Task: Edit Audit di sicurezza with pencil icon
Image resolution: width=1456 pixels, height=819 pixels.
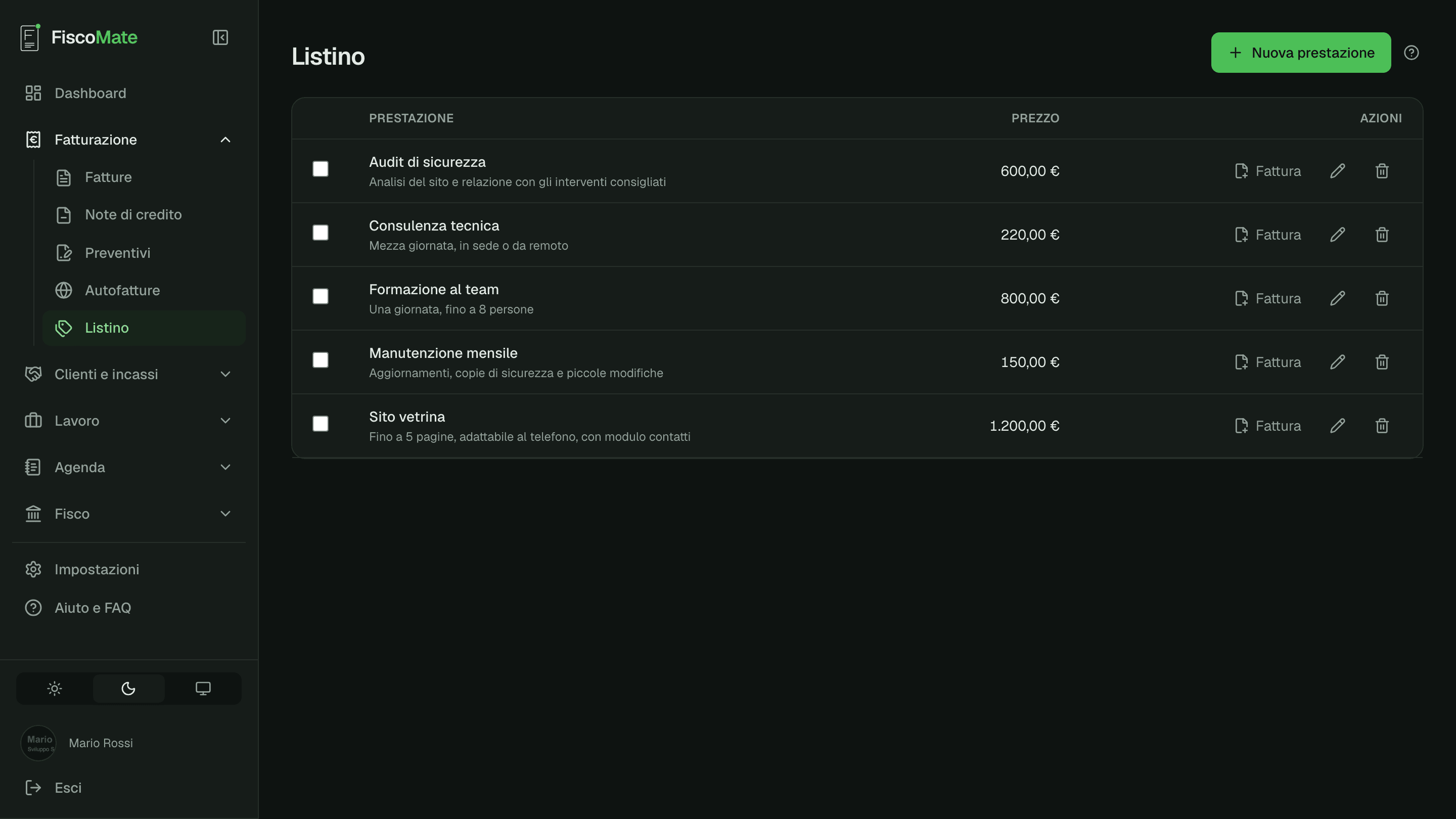Action: pos(1337,171)
